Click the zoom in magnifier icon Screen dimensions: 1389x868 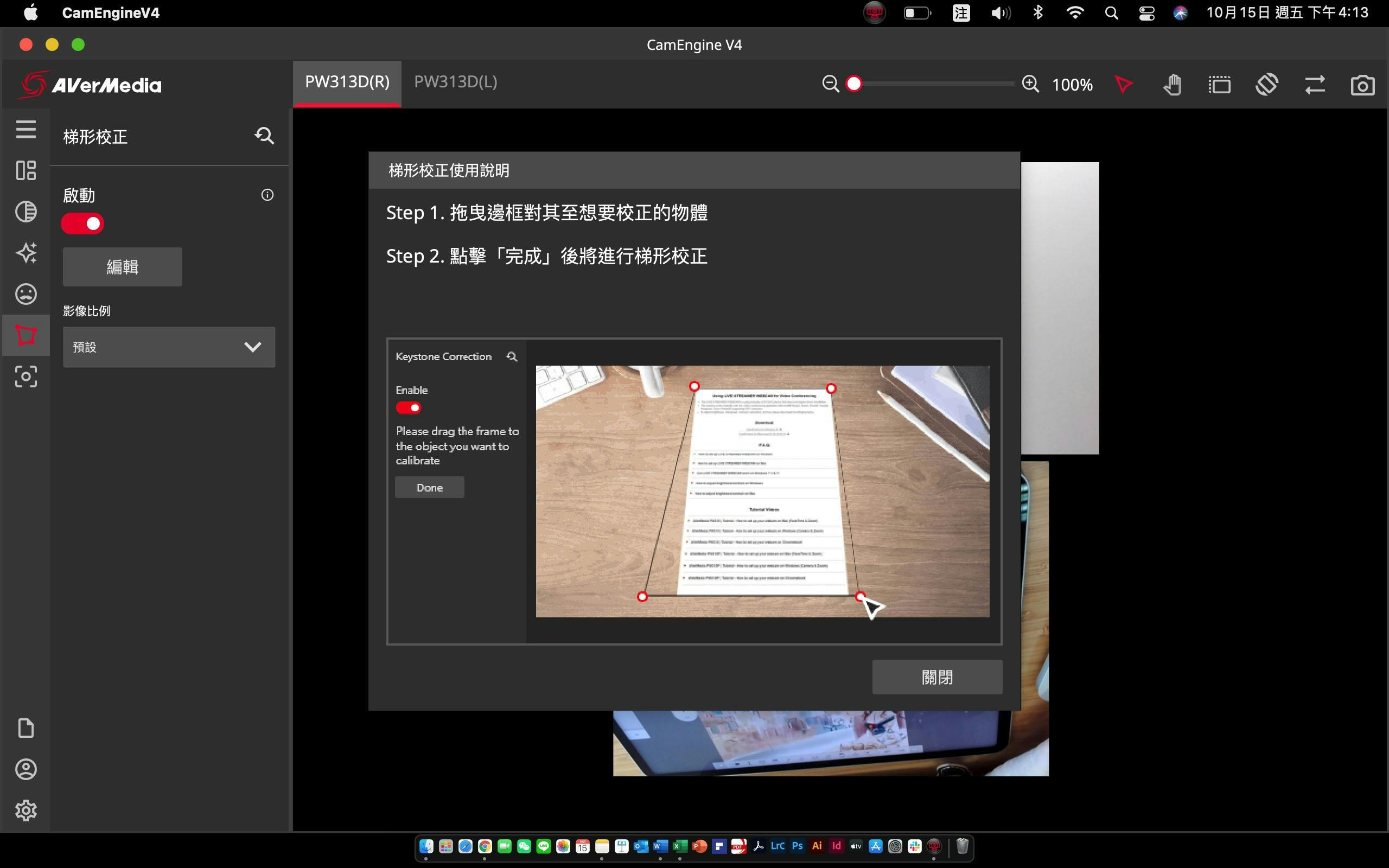point(1030,84)
